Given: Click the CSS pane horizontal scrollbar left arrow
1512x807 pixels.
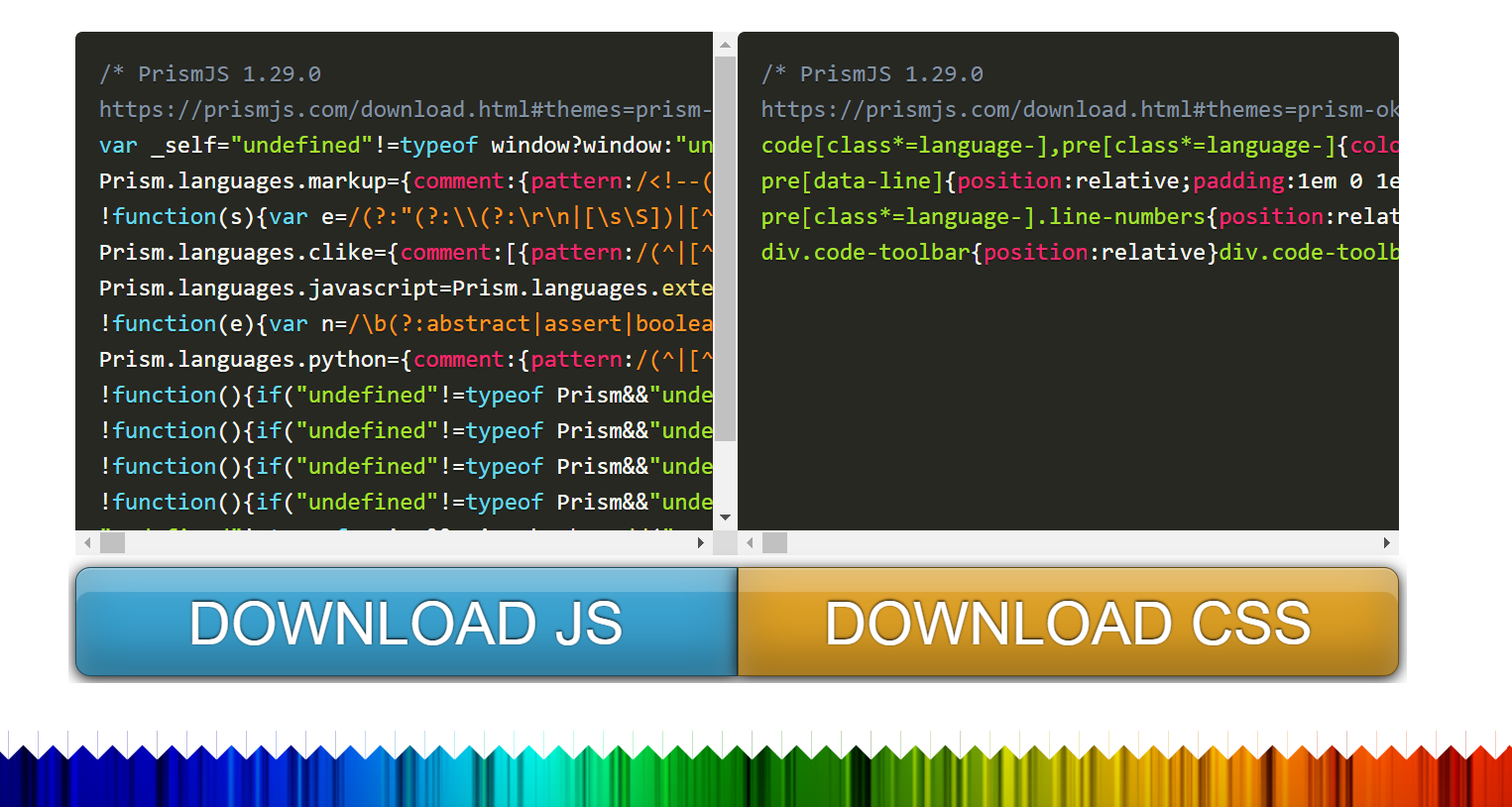Looking at the screenshot, I should [750, 542].
